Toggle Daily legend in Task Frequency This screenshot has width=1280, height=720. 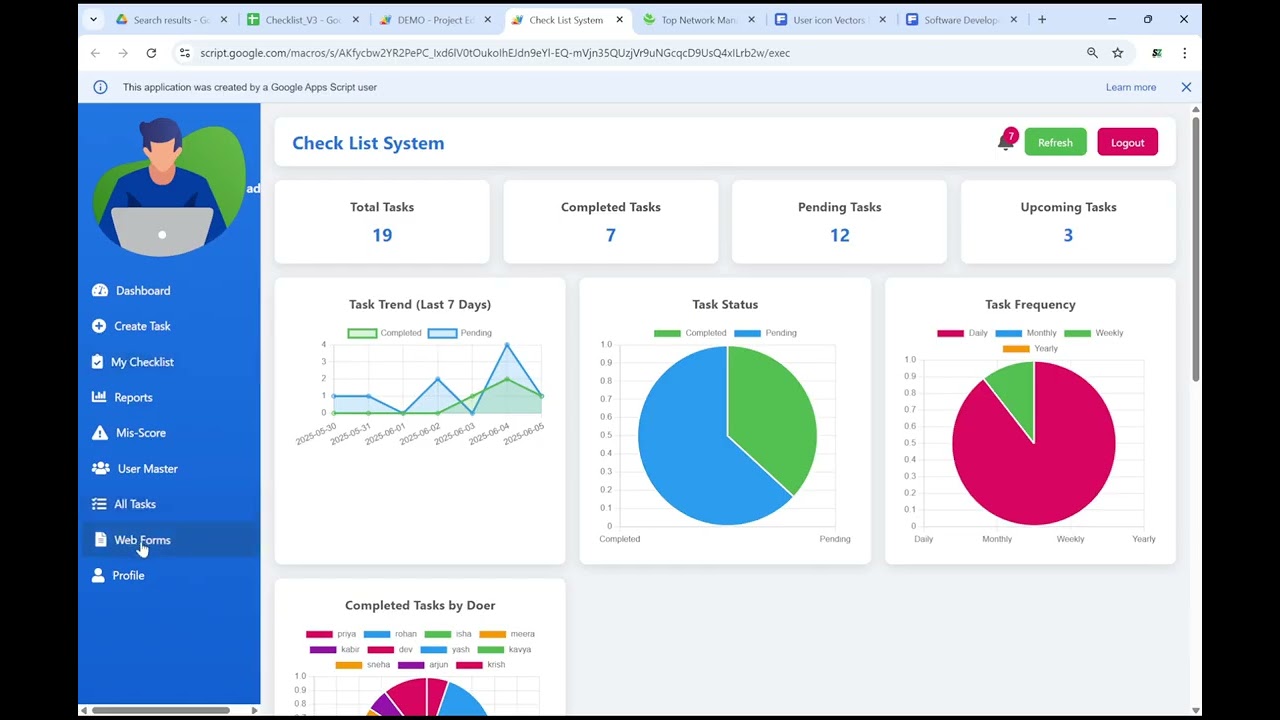[x=962, y=333]
